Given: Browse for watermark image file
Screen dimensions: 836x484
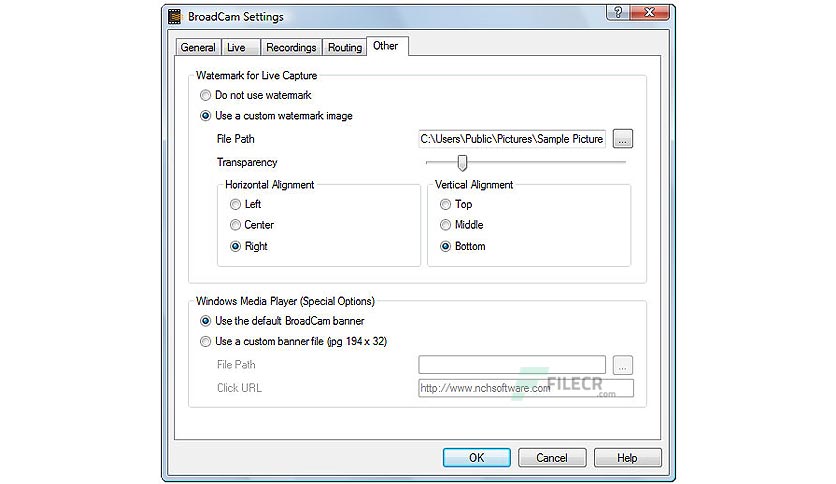Looking at the screenshot, I should click(x=623, y=139).
